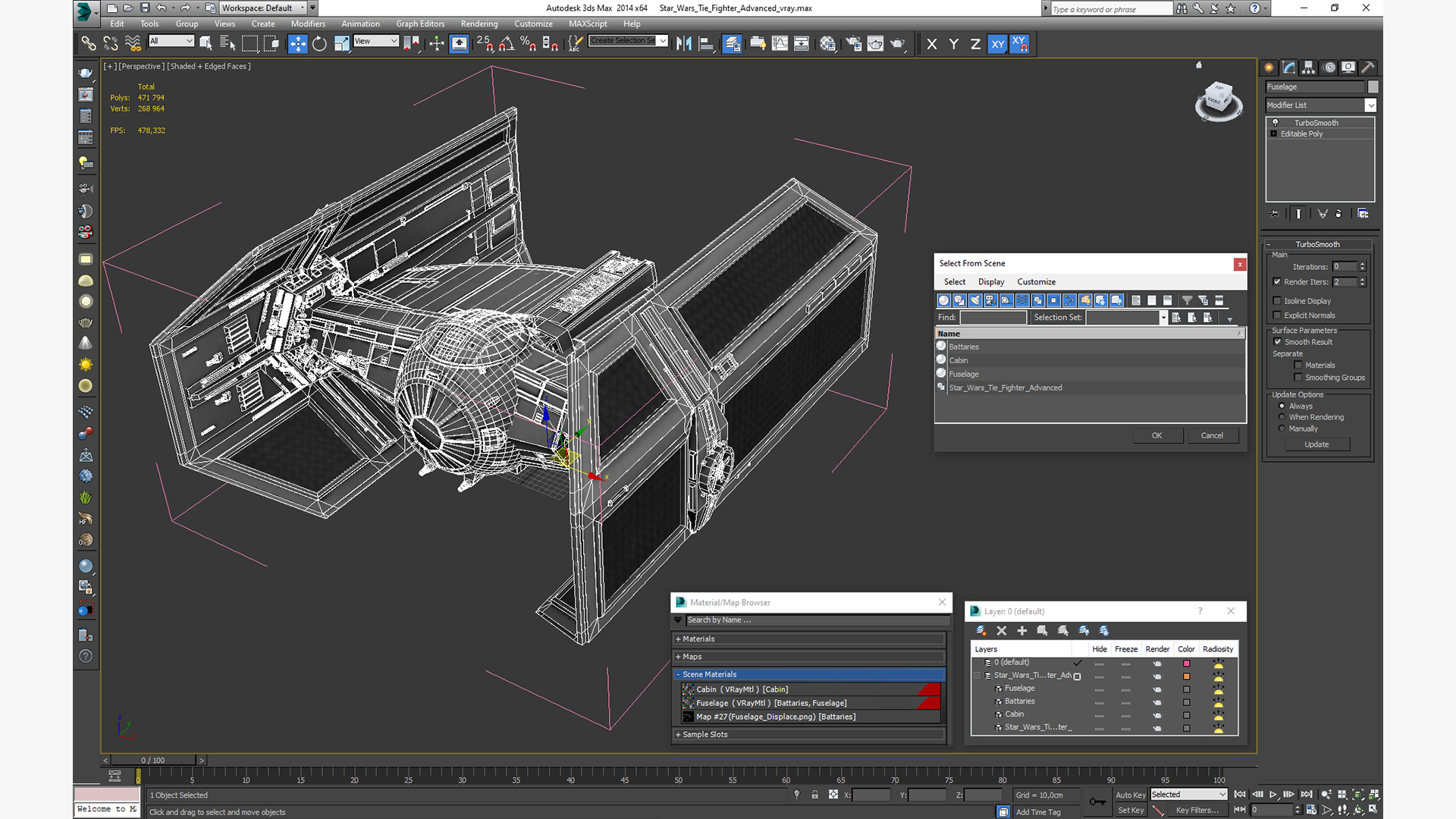Click the Render Setup teapot icon
The width and height of the screenshot is (1456, 819).
(853, 44)
